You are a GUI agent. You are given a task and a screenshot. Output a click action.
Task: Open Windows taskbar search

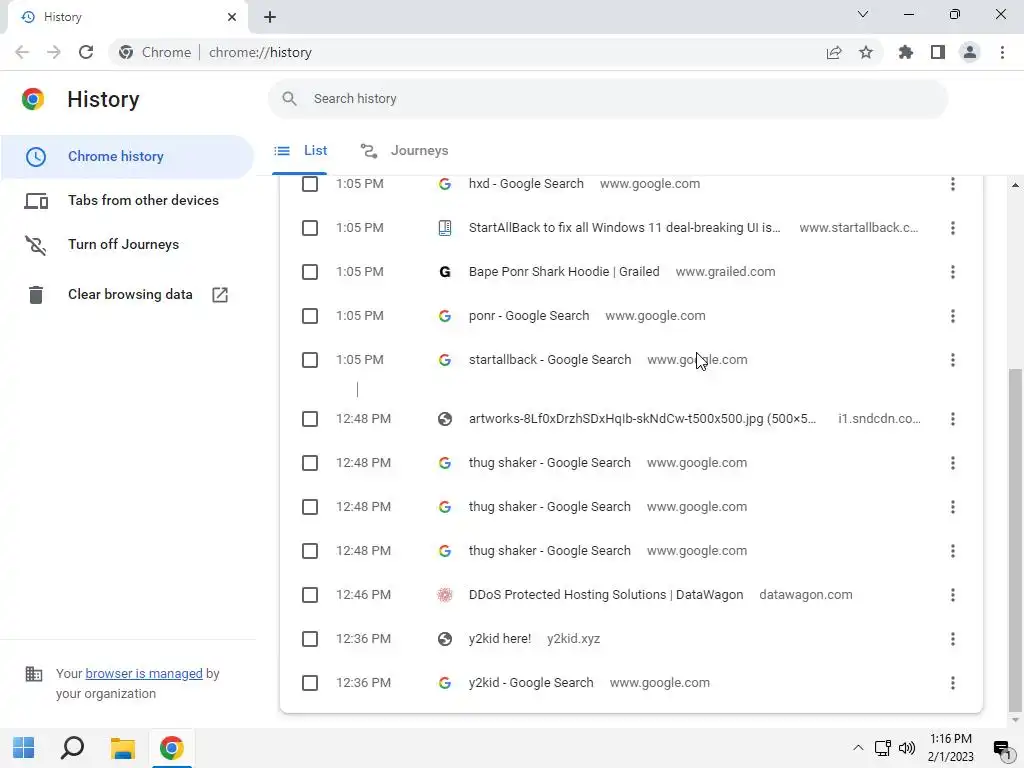(x=72, y=748)
